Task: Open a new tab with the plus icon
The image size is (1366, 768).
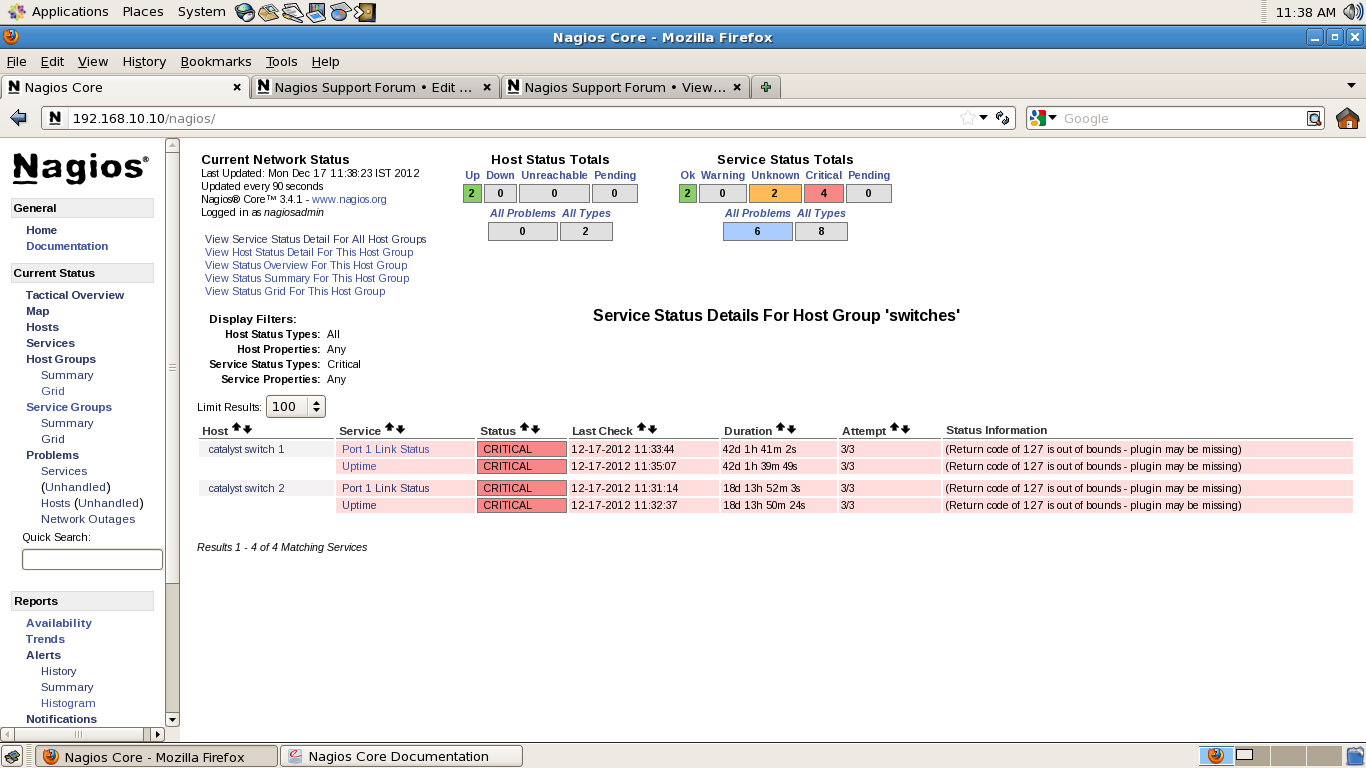Action: pyautogui.click(x=765, y=87)
